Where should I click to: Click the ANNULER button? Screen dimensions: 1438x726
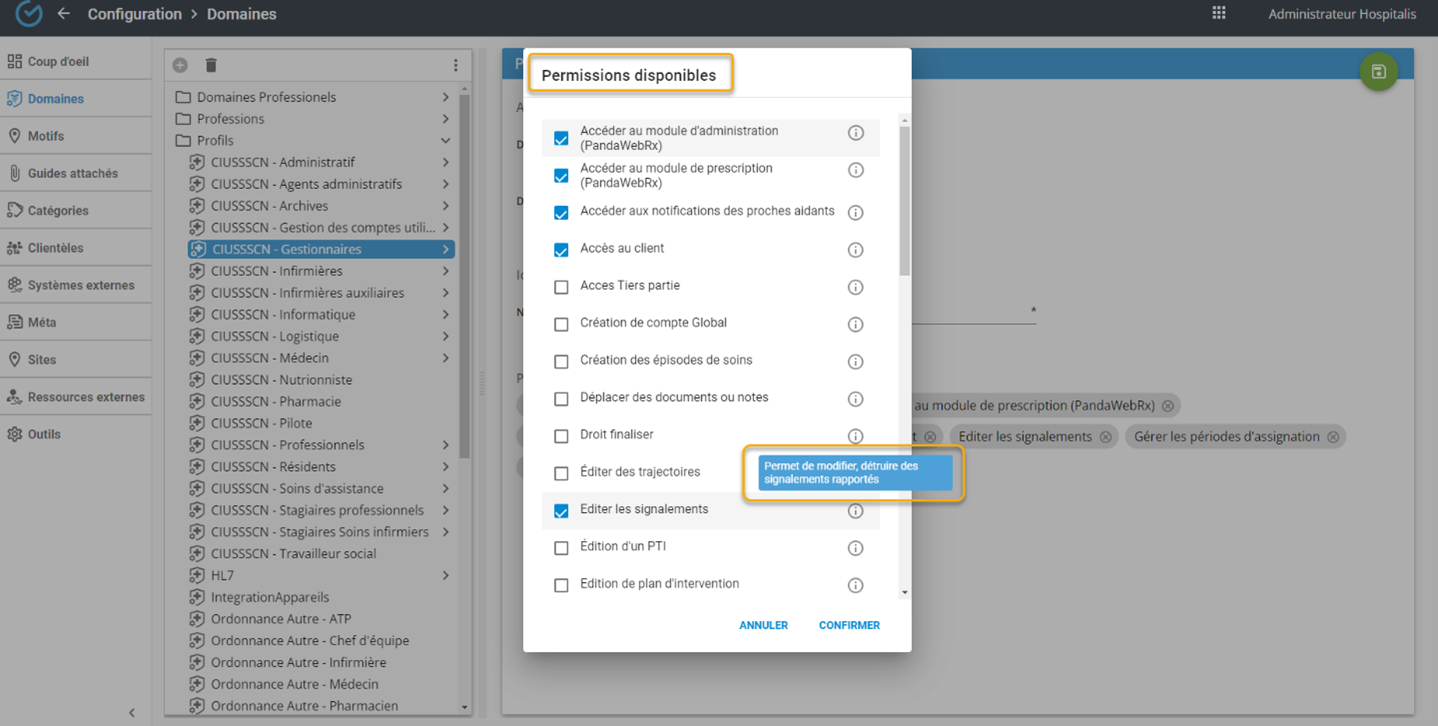tap(763, 625)
